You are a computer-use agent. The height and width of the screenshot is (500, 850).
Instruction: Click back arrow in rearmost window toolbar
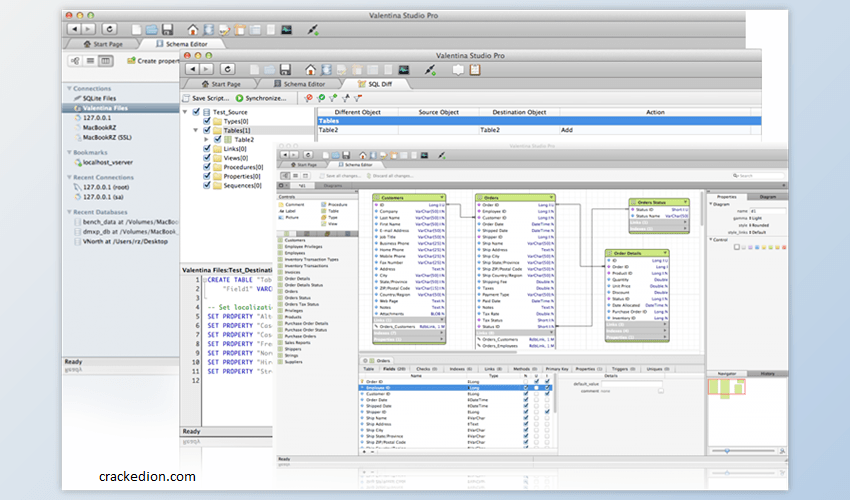75,29
